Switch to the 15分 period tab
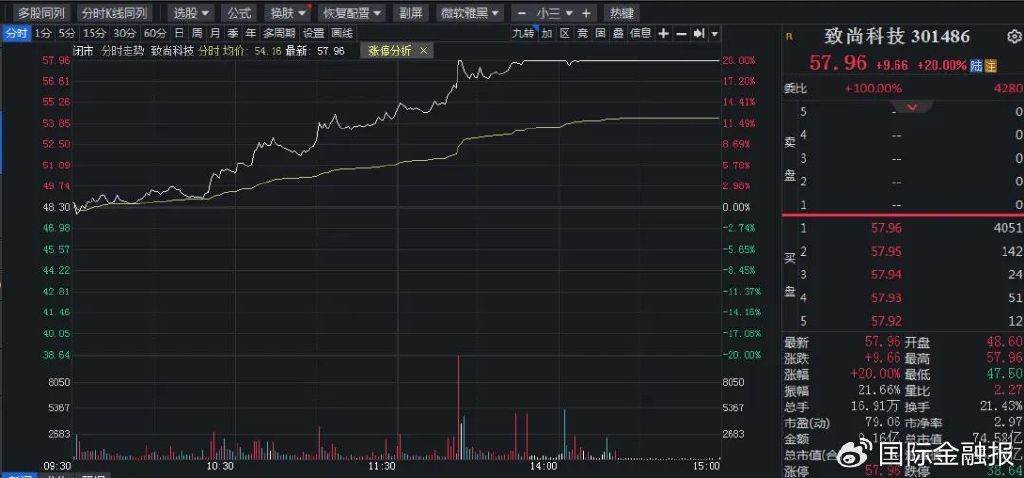Screen dimensions: 1024x478 coord(94,33)
